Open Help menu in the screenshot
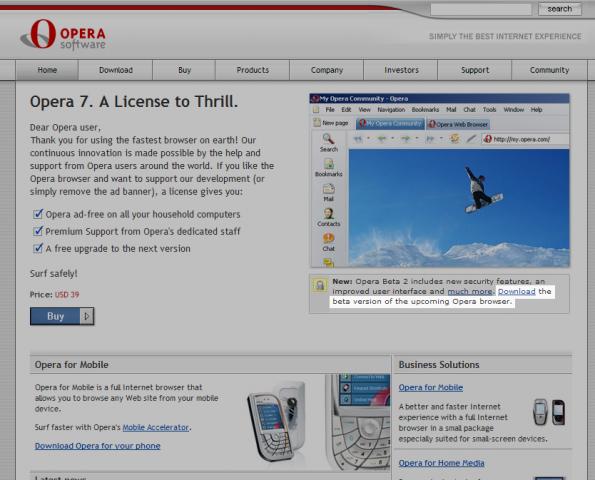 536,110
